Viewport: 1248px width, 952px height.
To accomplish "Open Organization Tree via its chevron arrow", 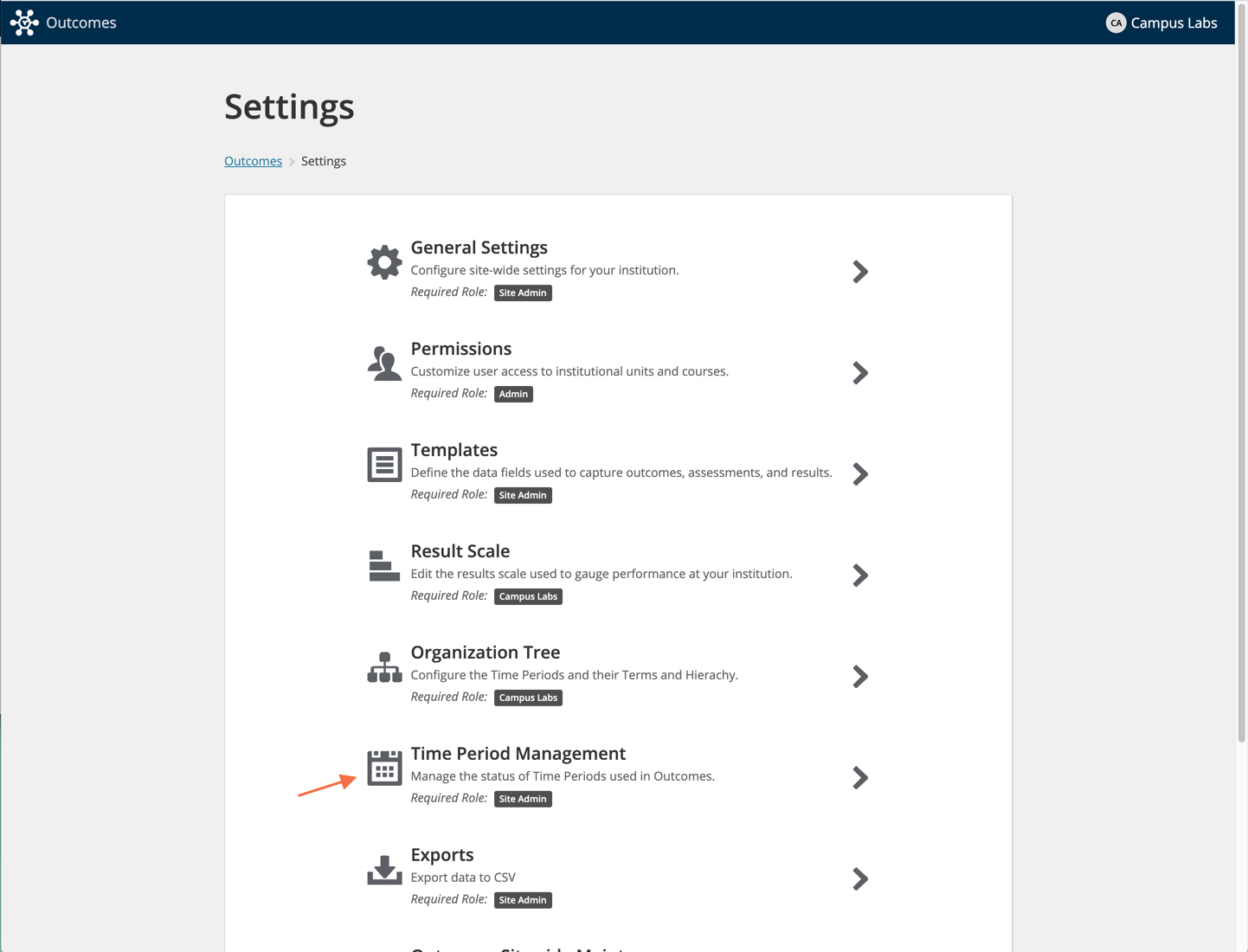I will coord(859,677).
